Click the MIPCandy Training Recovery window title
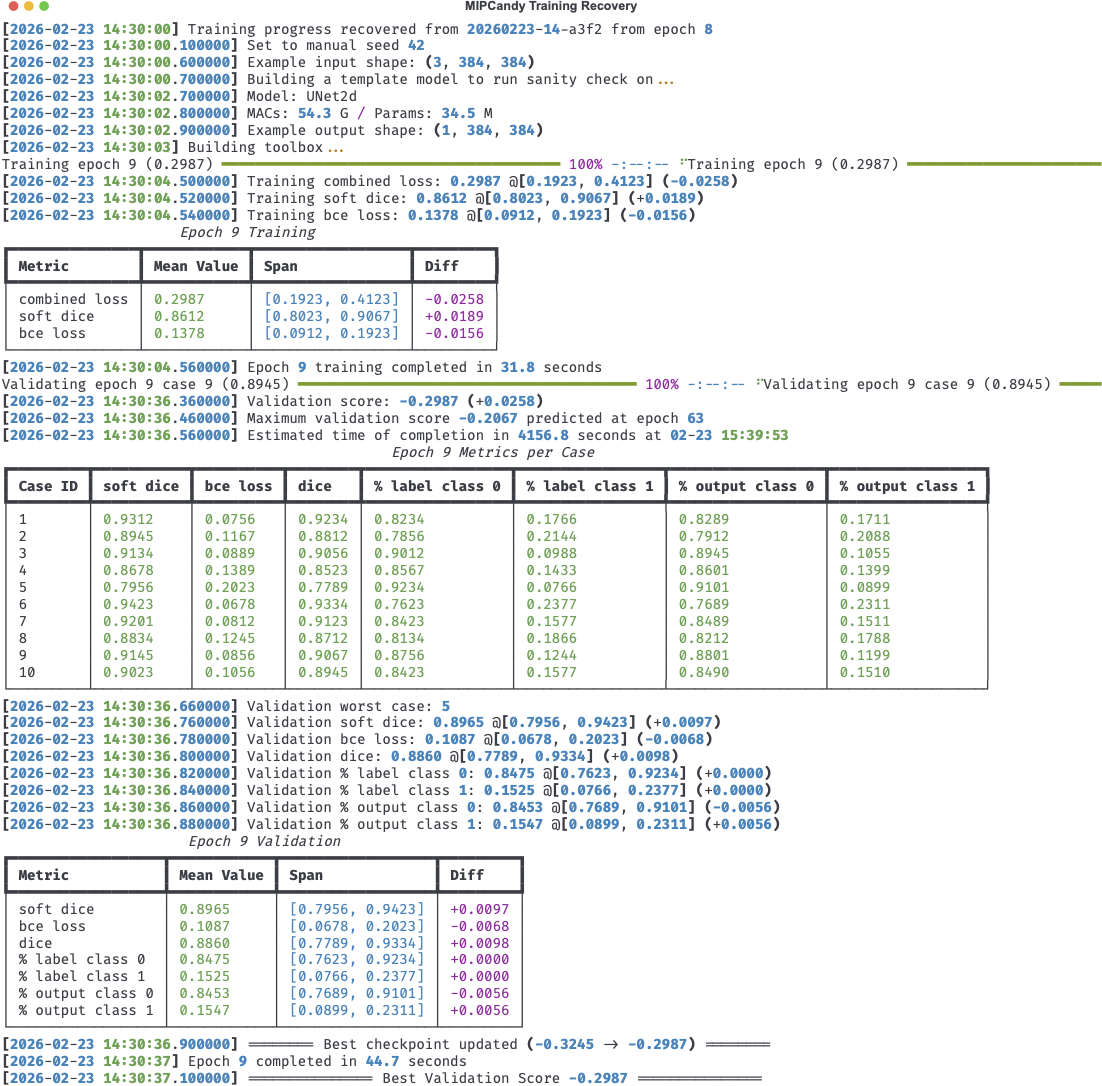 tap(551, 6)
